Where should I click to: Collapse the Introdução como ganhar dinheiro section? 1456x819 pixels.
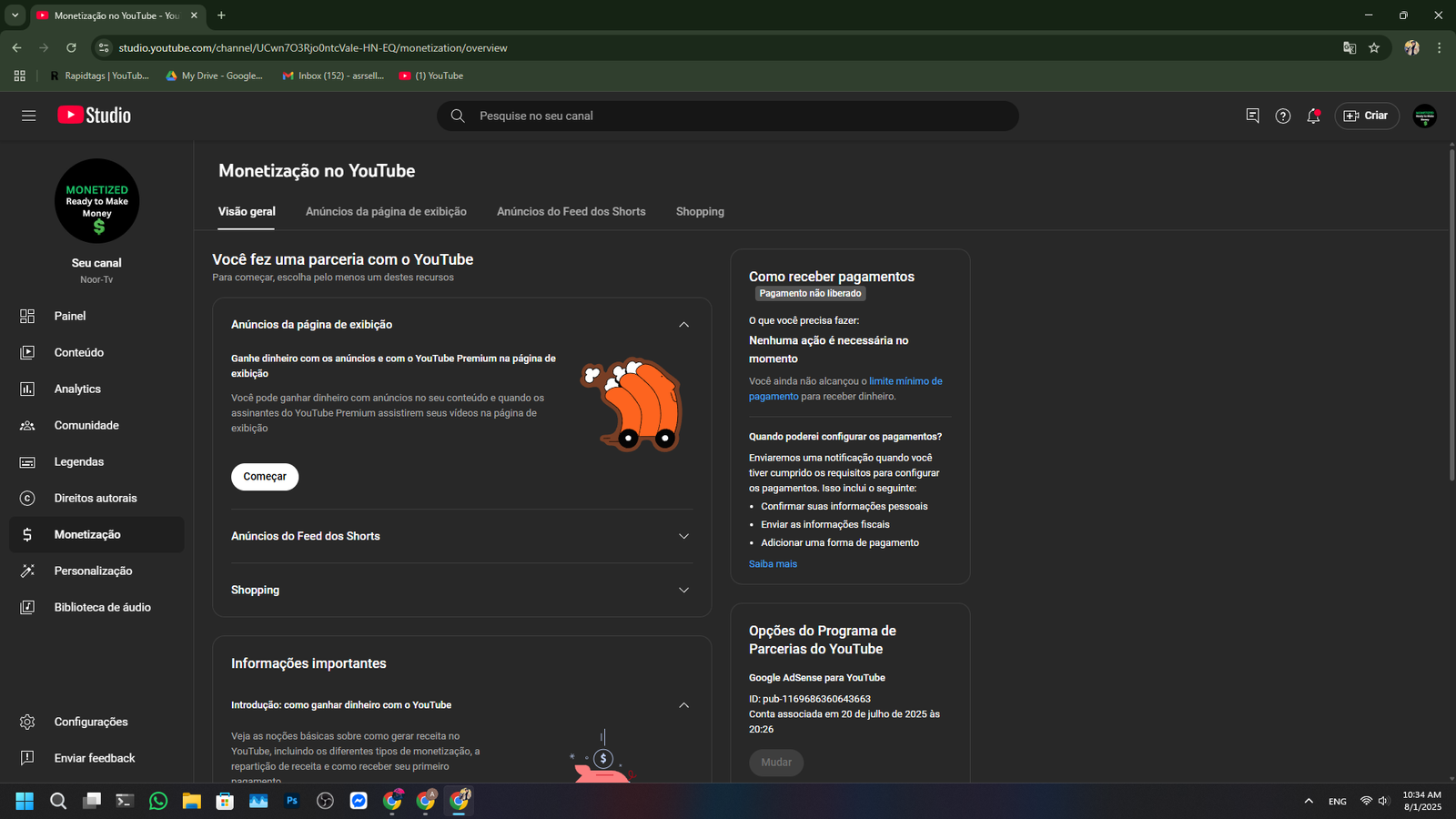click(x=683, y=705)
